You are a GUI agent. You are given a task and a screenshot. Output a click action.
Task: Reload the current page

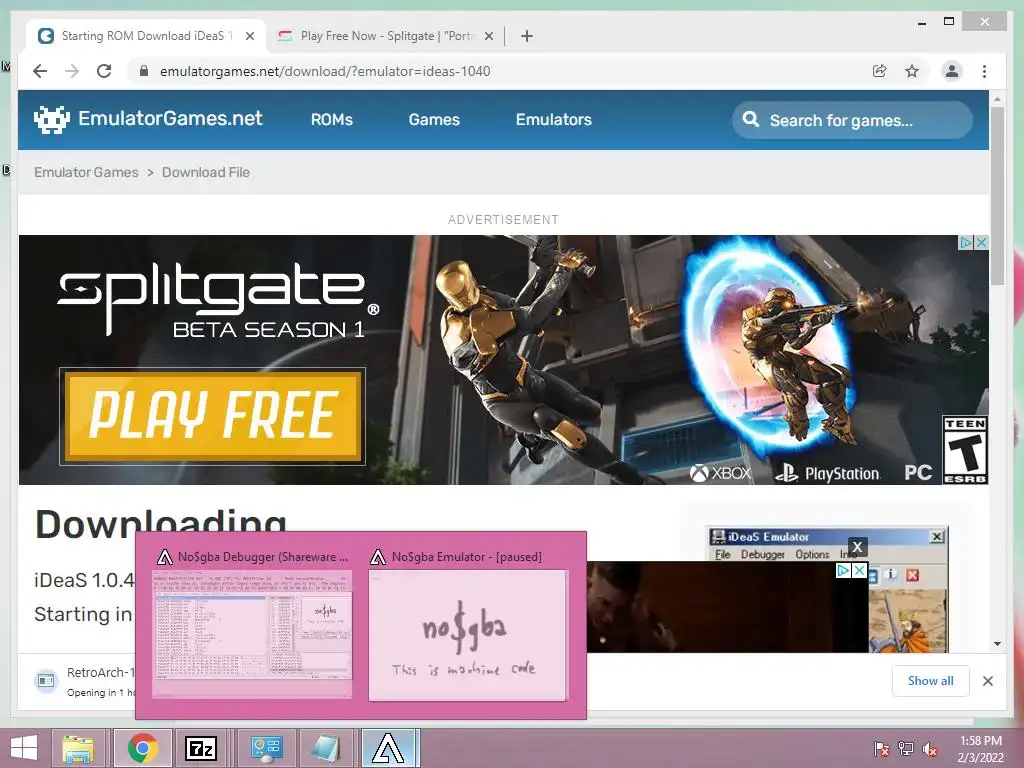pos(104,71)
